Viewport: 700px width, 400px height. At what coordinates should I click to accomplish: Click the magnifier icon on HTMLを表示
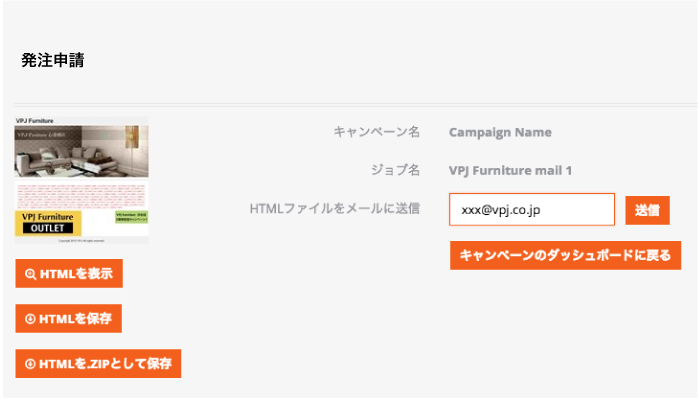coord(30,273)
